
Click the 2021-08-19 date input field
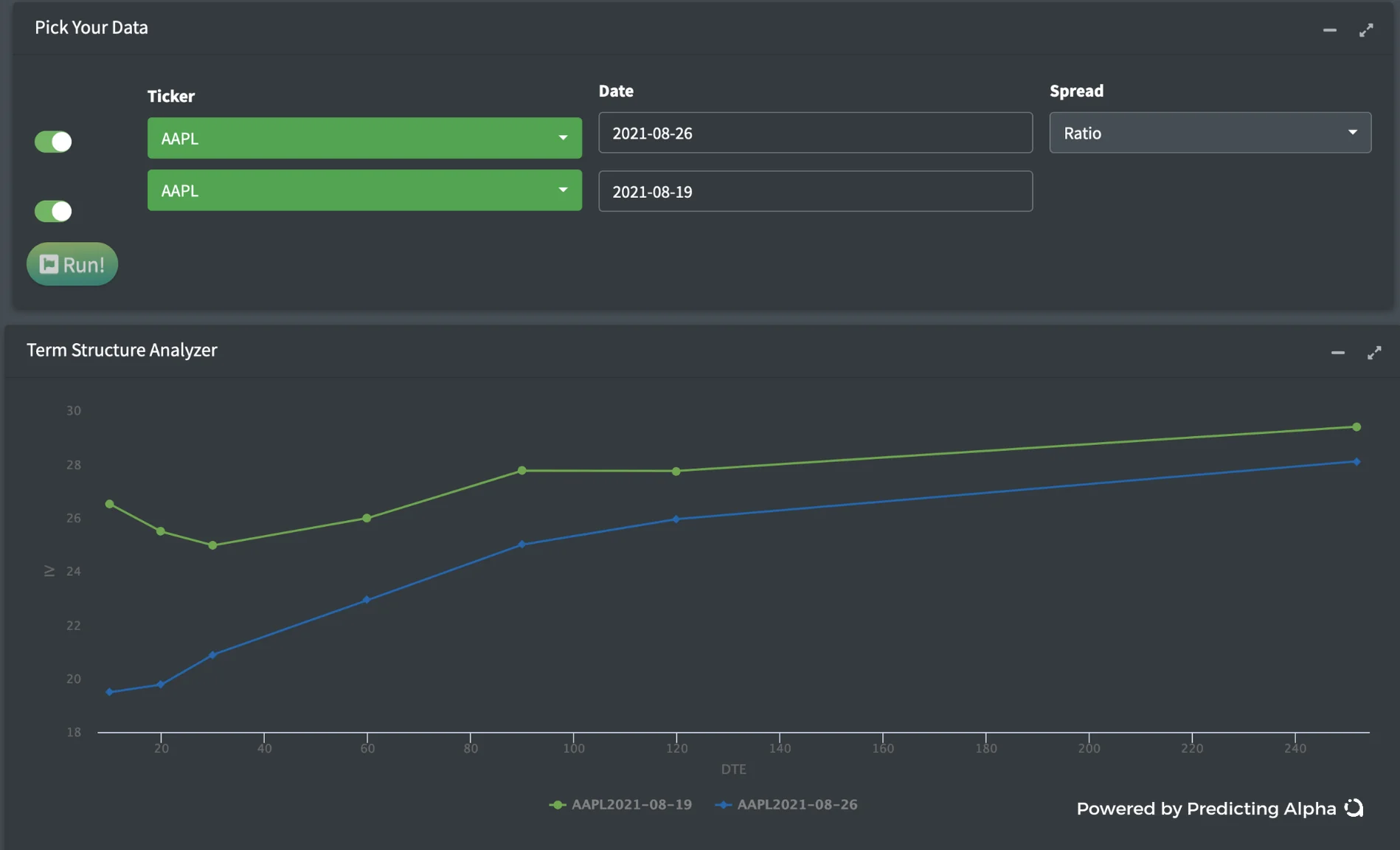[815, 191]
